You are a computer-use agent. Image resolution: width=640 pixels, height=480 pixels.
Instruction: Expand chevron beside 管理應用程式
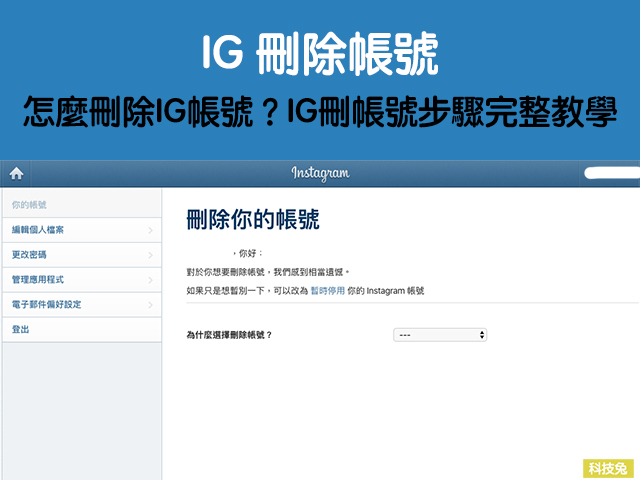tap(150, 280)
